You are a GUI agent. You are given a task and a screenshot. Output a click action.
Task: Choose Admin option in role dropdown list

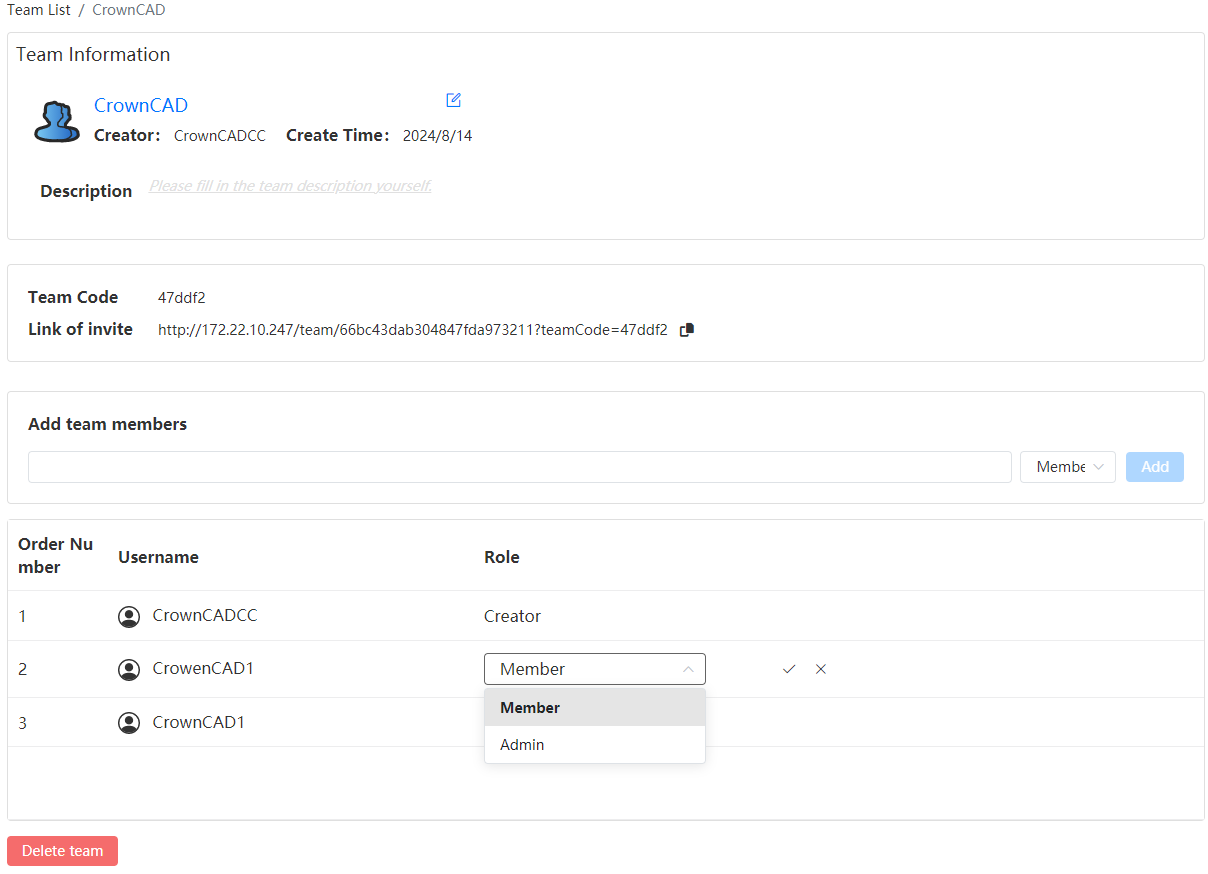595,745
